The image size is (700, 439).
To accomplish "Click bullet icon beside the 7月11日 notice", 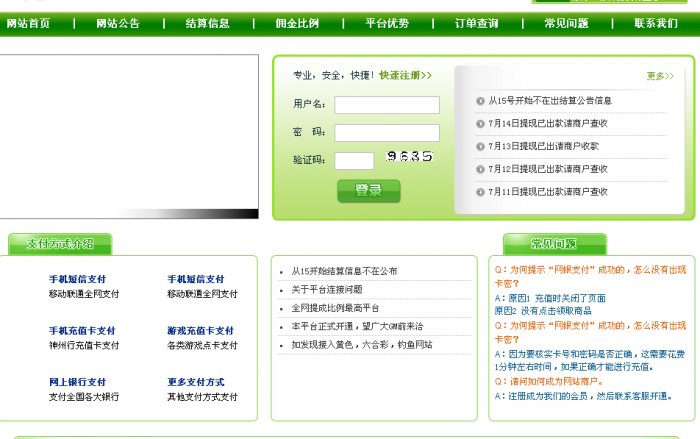I will click(480, 192).
